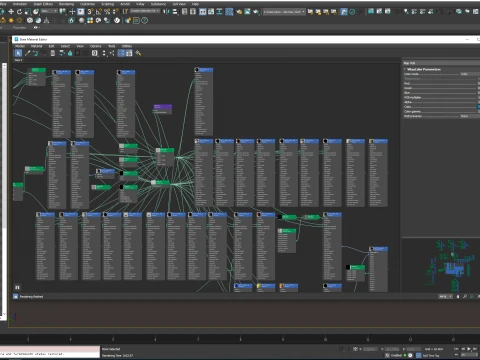
Task: Open the eye icon dropdown under toolbar
Action: tap(36, 28)
